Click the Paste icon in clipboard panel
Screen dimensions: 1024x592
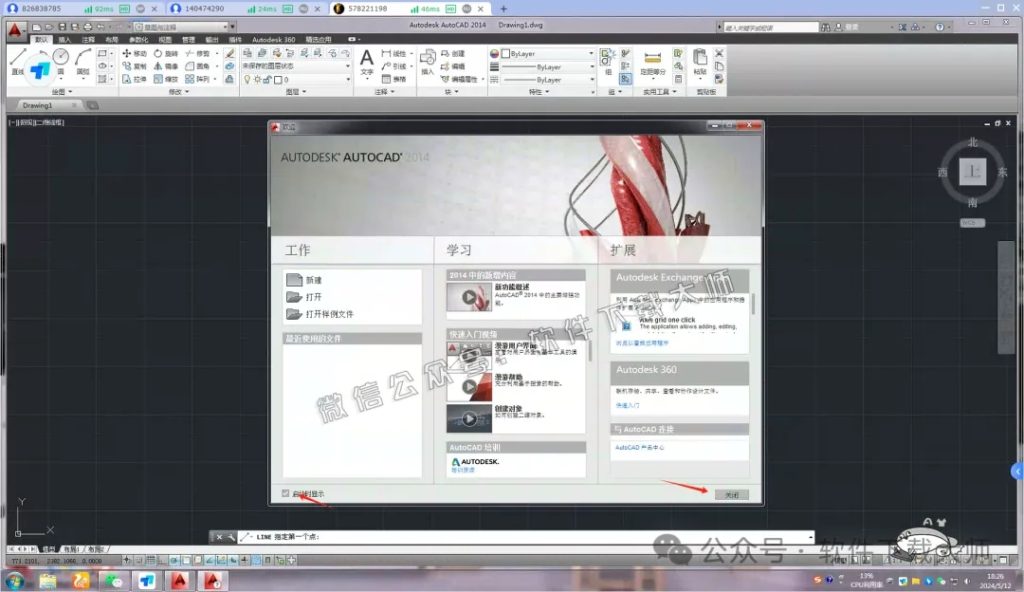click(699, 58)
